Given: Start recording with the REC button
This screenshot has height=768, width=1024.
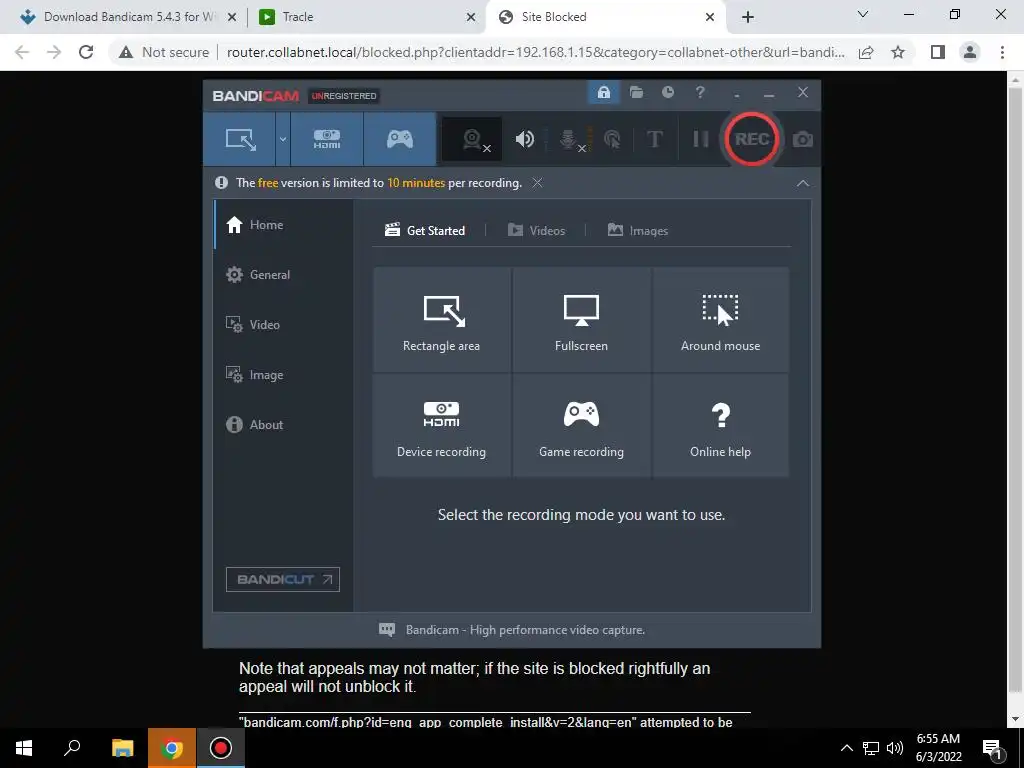Looking at the screenshot, I should click(751, 139).
